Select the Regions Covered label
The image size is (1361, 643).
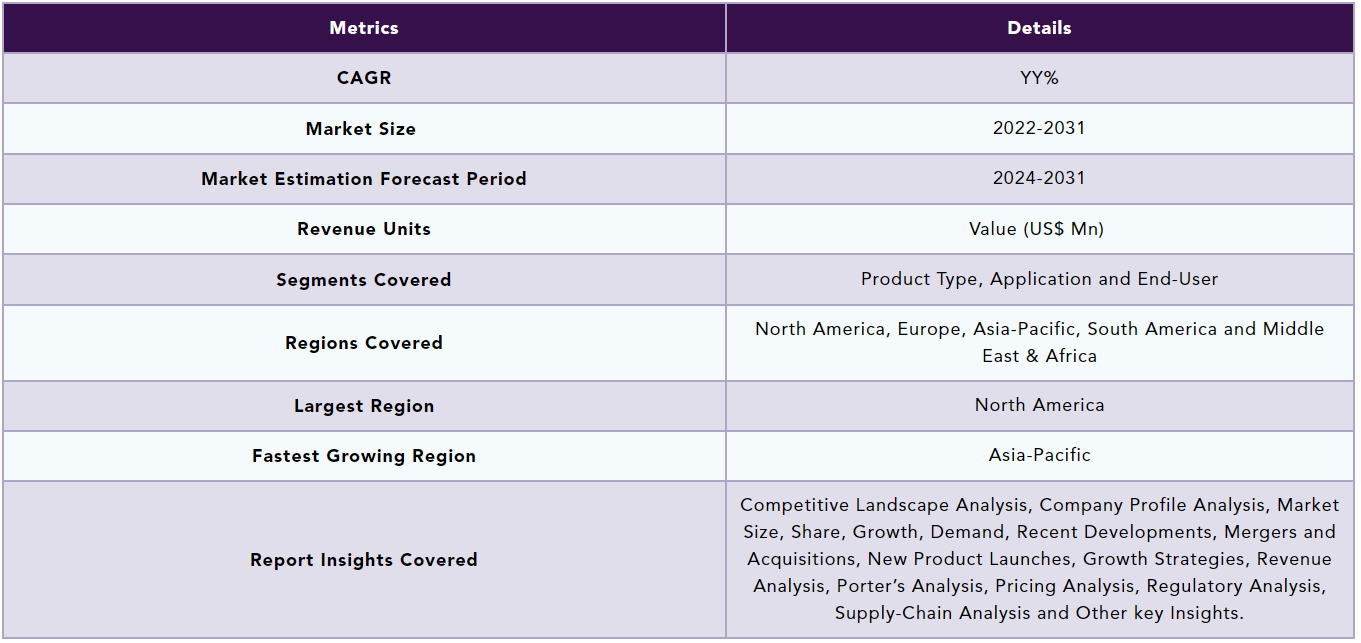364,343
